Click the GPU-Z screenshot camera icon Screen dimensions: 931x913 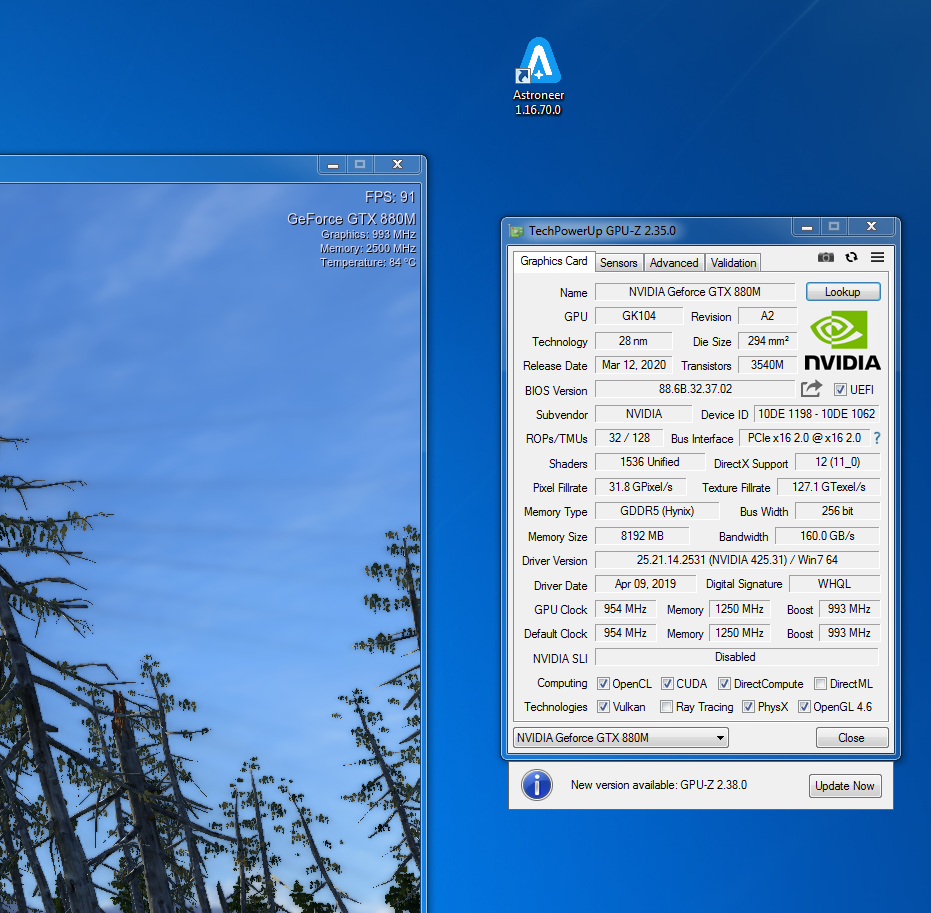[x=825, y=257]
